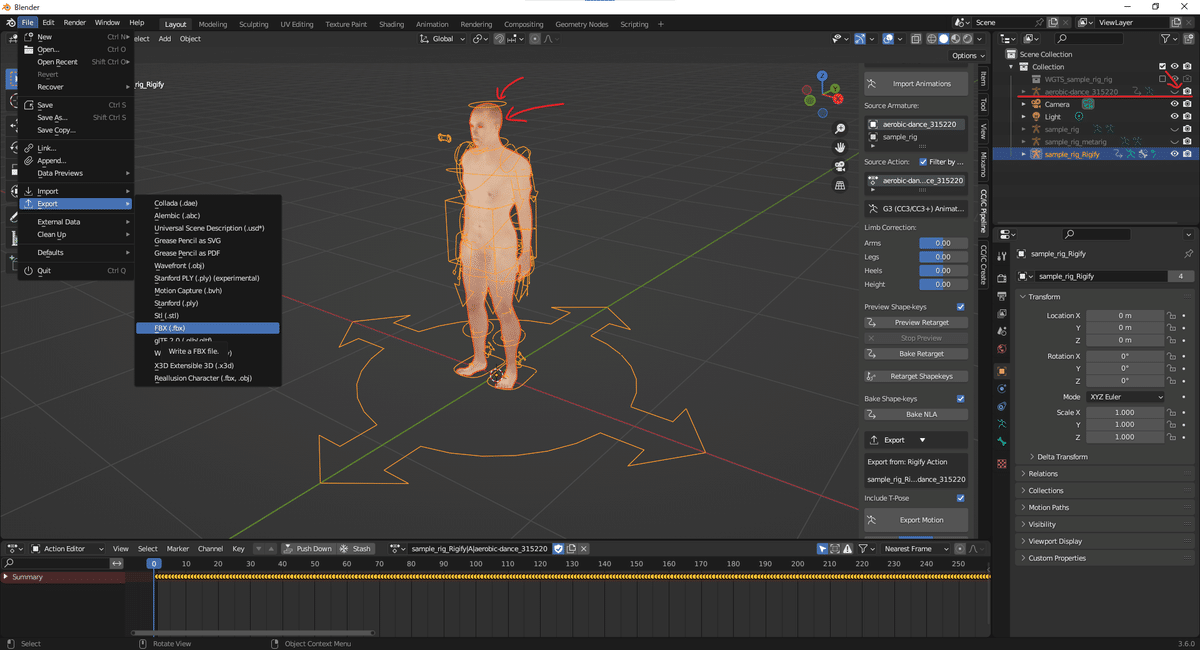Pin the properties panel with the pin icon
The width and height of the screenshot is (1200, 650).
1187,254
